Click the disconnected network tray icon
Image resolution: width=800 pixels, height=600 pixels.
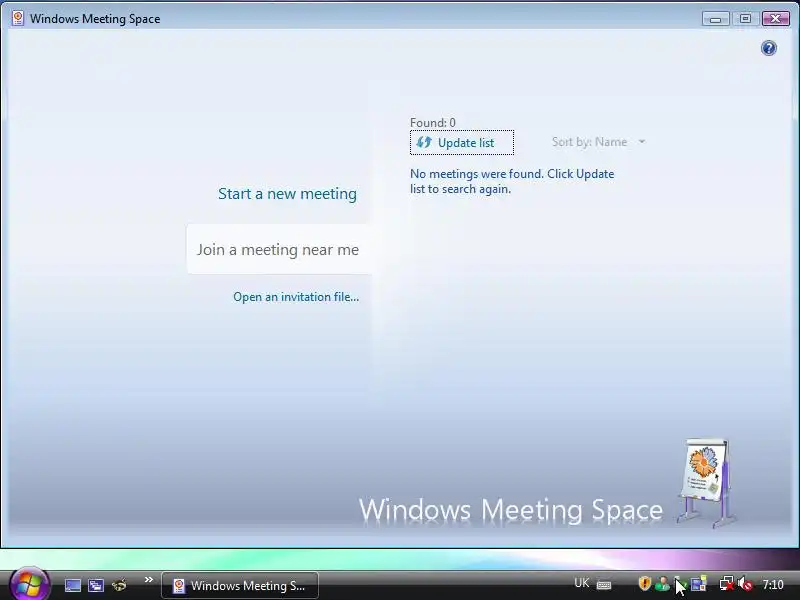click(x=727, y=583)
